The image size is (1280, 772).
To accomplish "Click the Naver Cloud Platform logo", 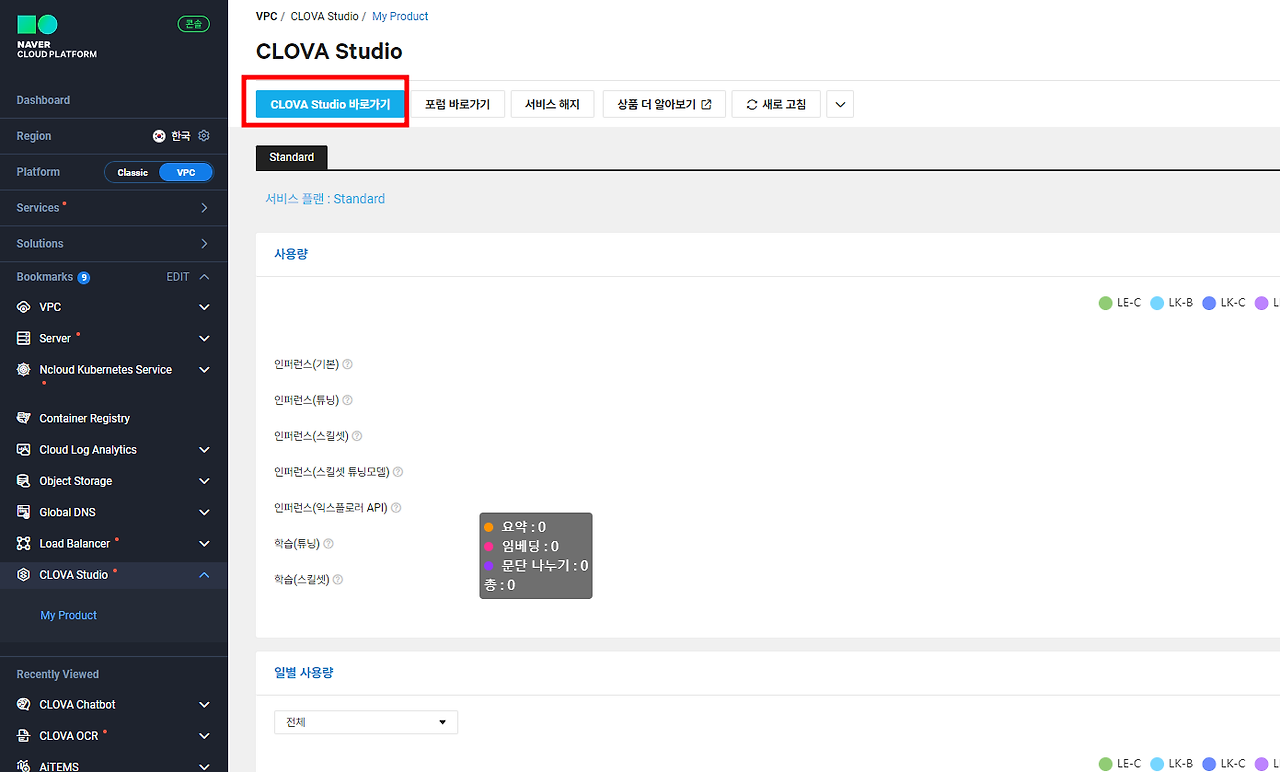I will (56, 37).
